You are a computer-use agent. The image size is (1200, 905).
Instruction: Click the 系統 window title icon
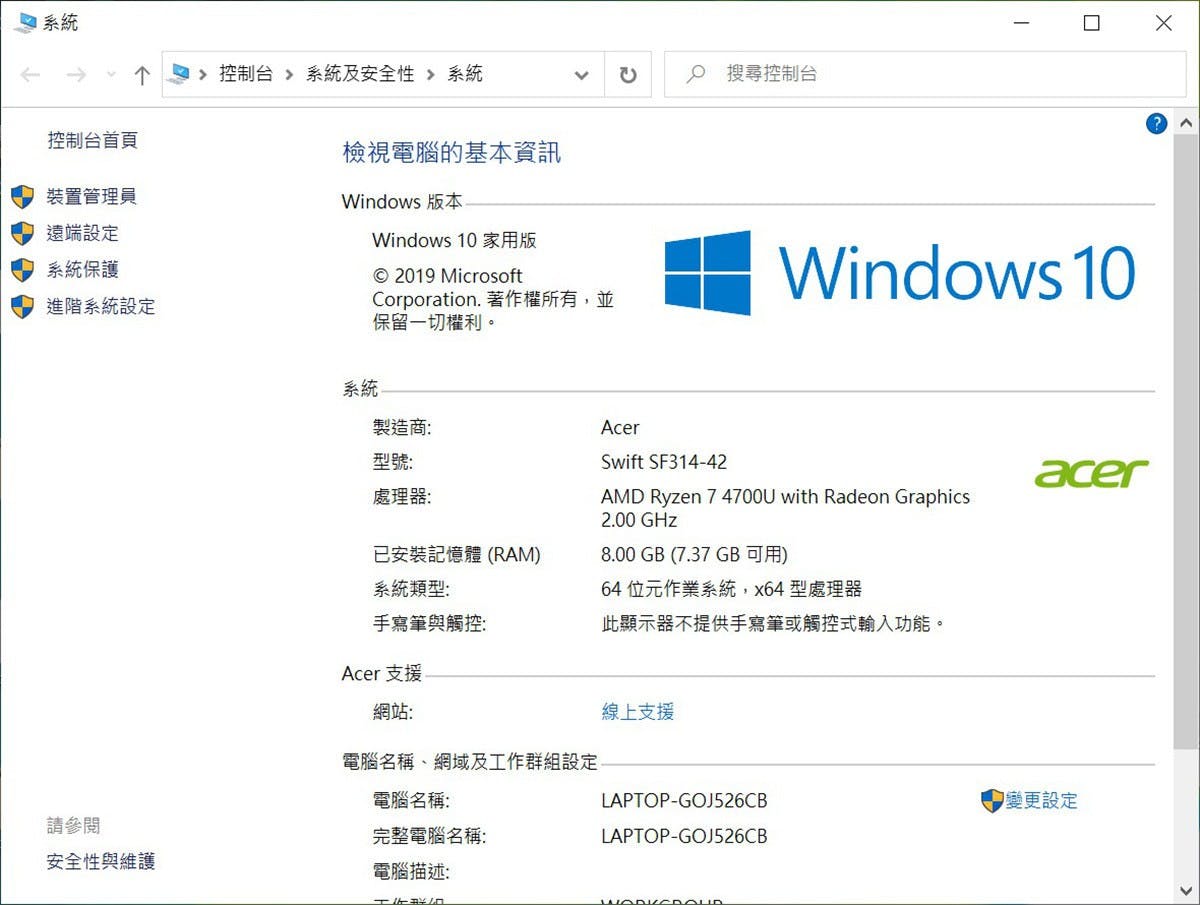(x=24, y=22)
